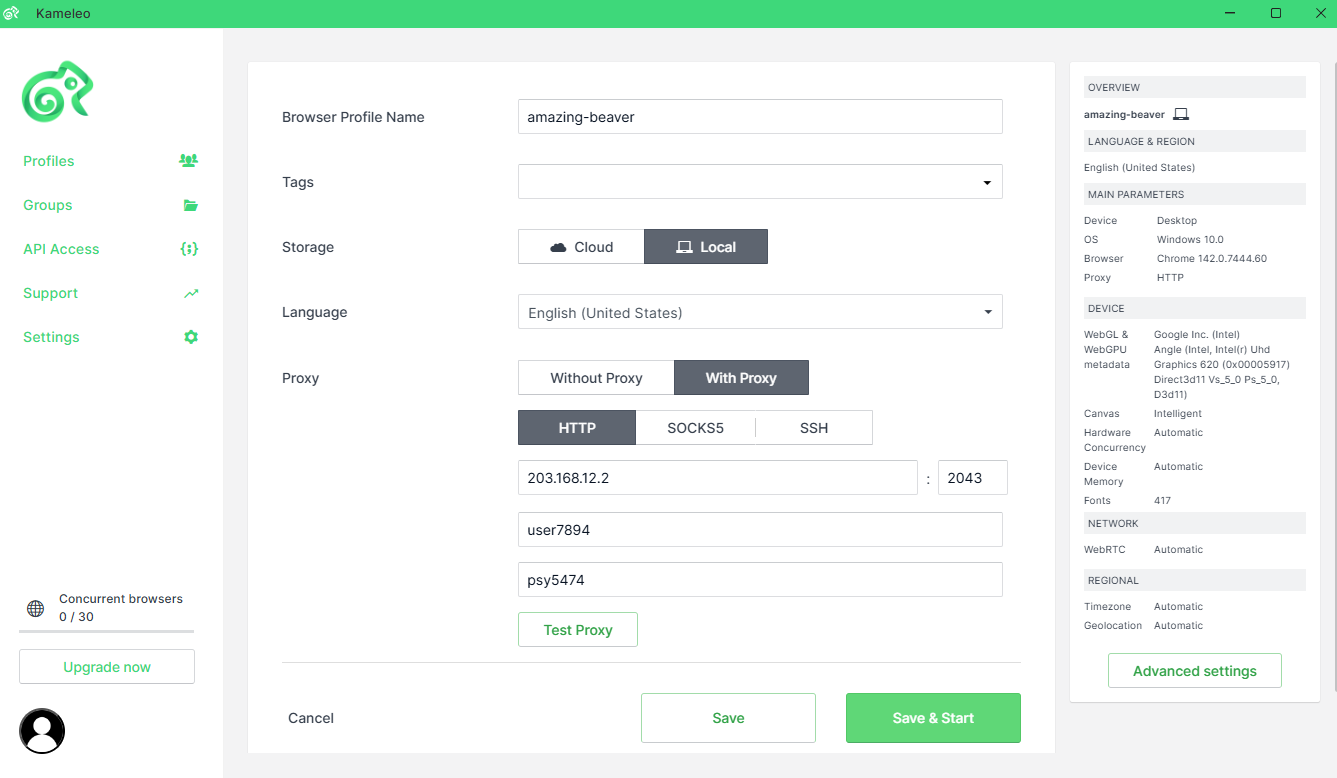Image resolution: width=1337 pixels, height=778 pixels.
Task: Click the MAIN PARAMETERS section header
Action: click(x=1194, y=194)
